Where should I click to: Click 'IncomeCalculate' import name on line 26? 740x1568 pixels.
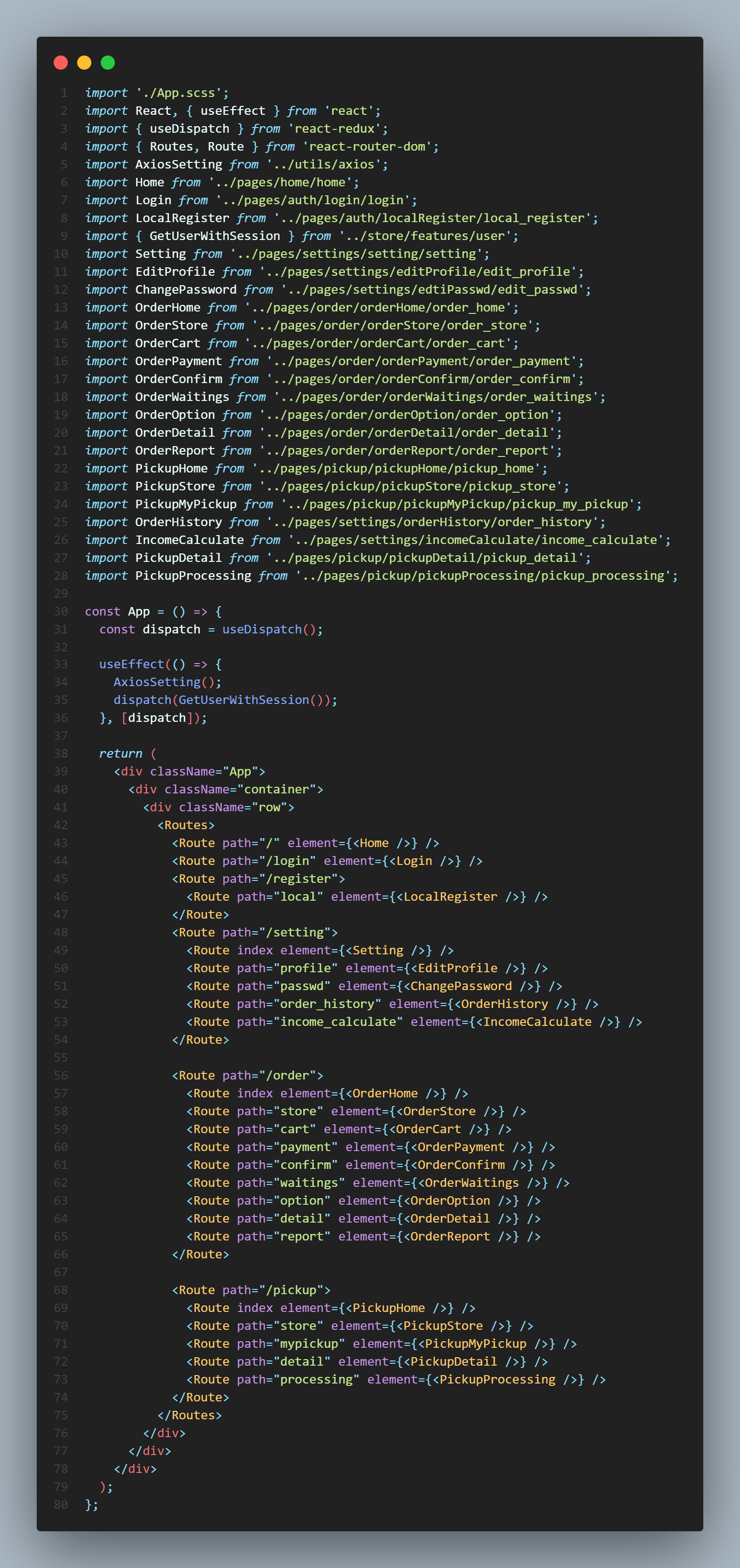[x=190, y=541]
